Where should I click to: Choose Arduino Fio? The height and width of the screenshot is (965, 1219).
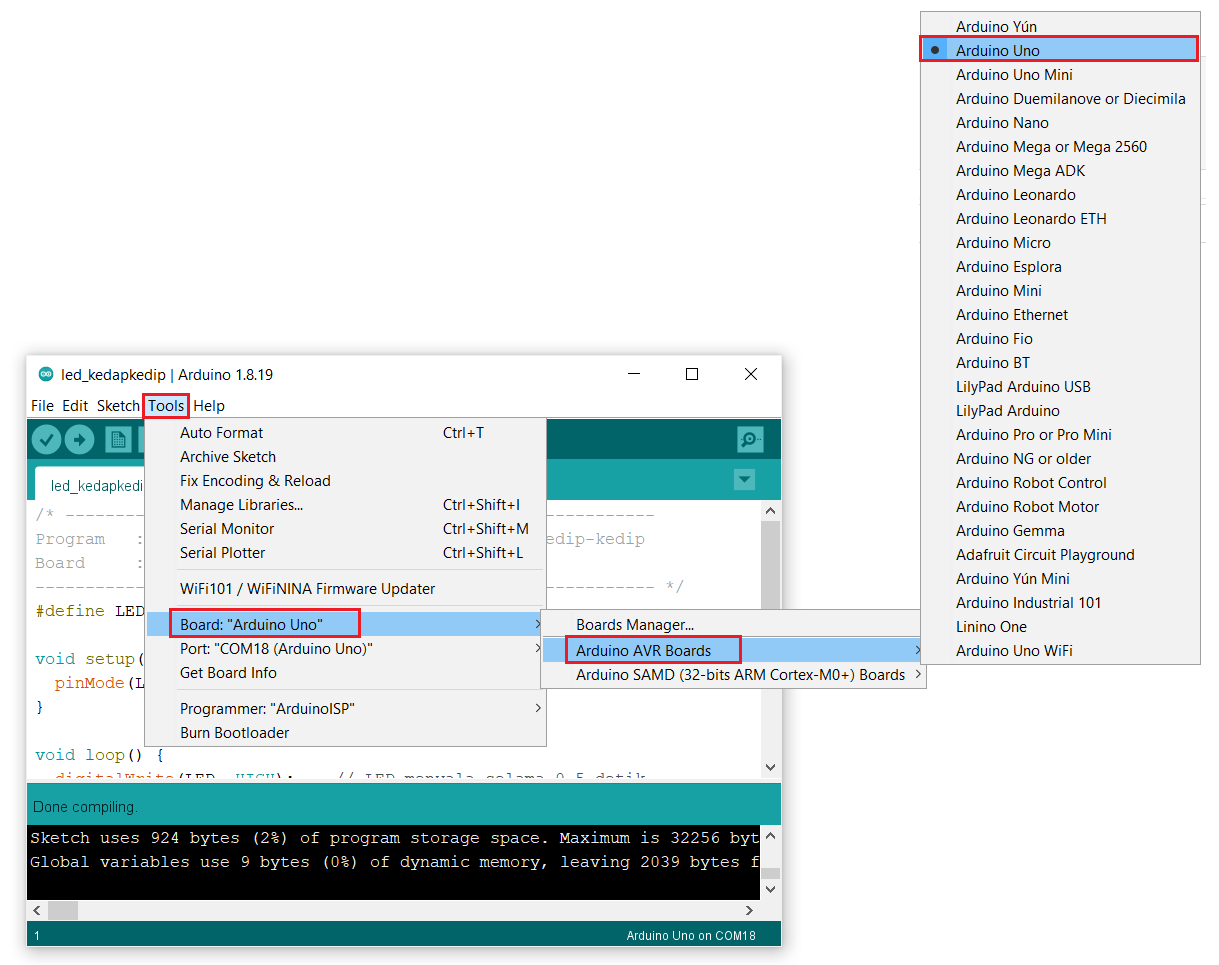click(x=1060, y=339)
